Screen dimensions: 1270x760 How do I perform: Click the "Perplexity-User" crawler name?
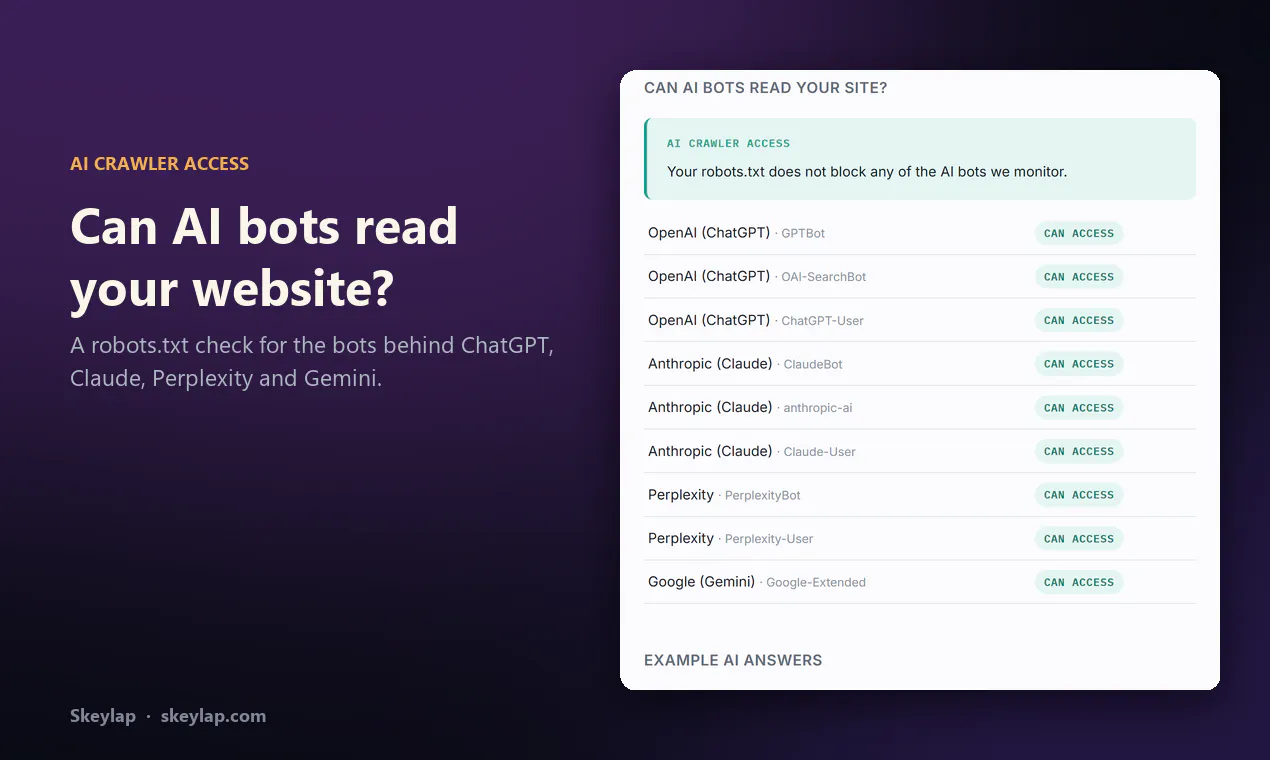769,539
